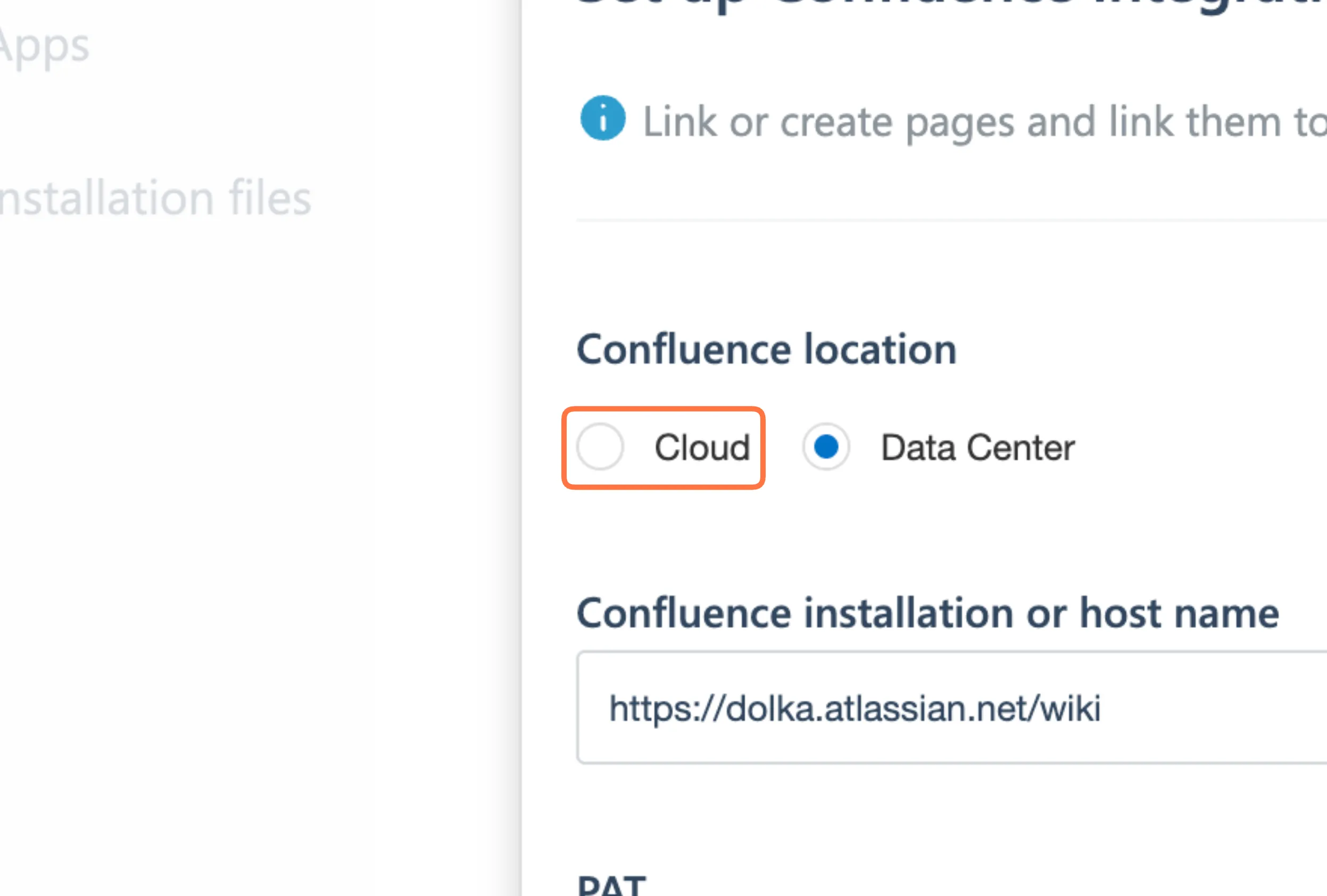Screen dimensions: 1327x896
Task: Click the divider line below the info message
Action: [948, 220]
